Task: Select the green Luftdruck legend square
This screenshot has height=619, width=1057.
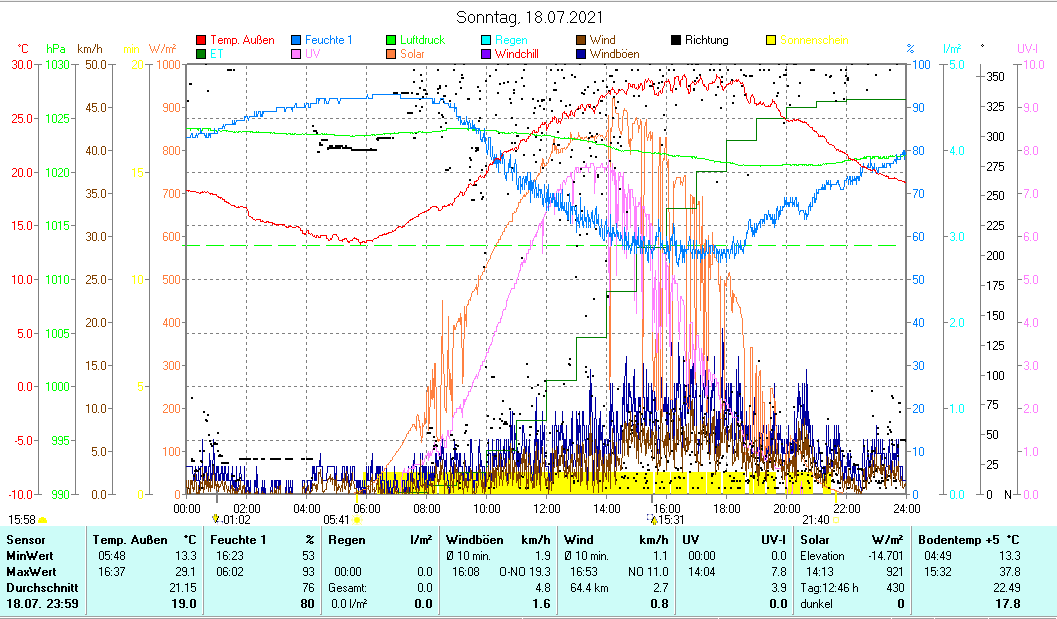Action: tap(391, 40)
